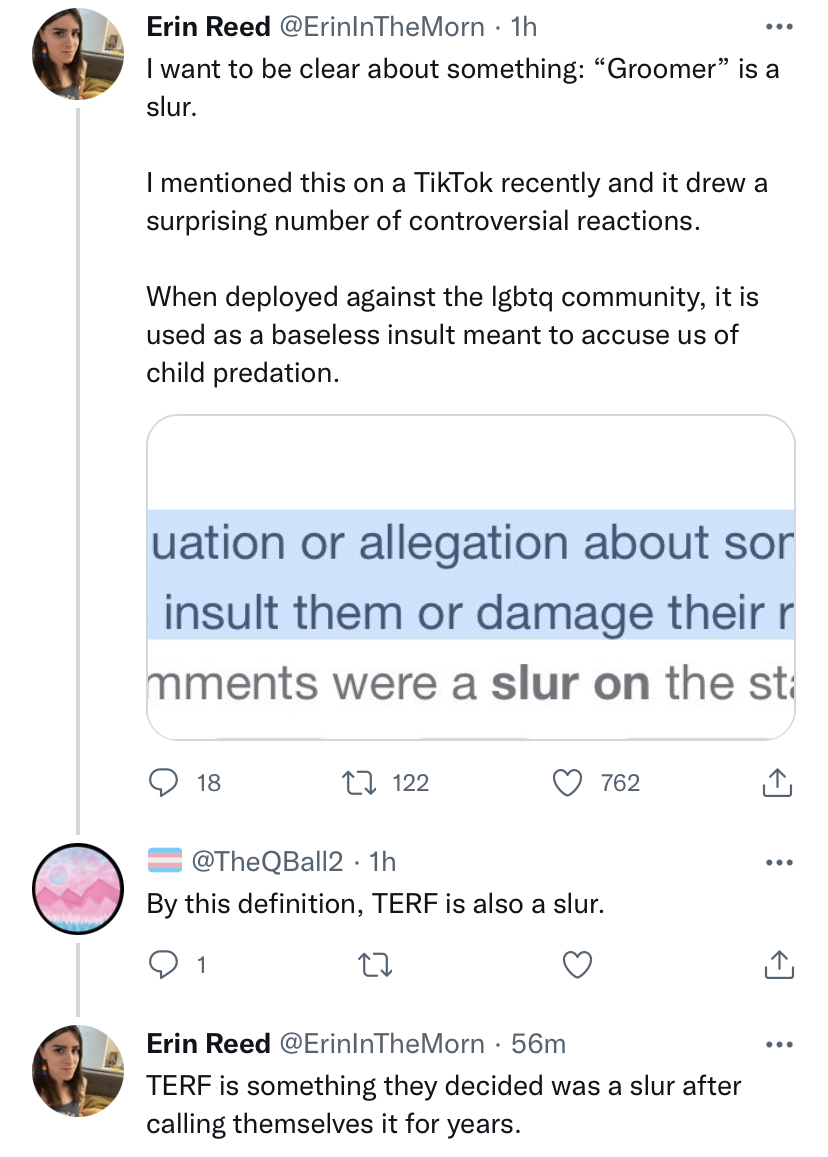
Task: Like TheQBall2's reply tweet
Action: (578, 964)
